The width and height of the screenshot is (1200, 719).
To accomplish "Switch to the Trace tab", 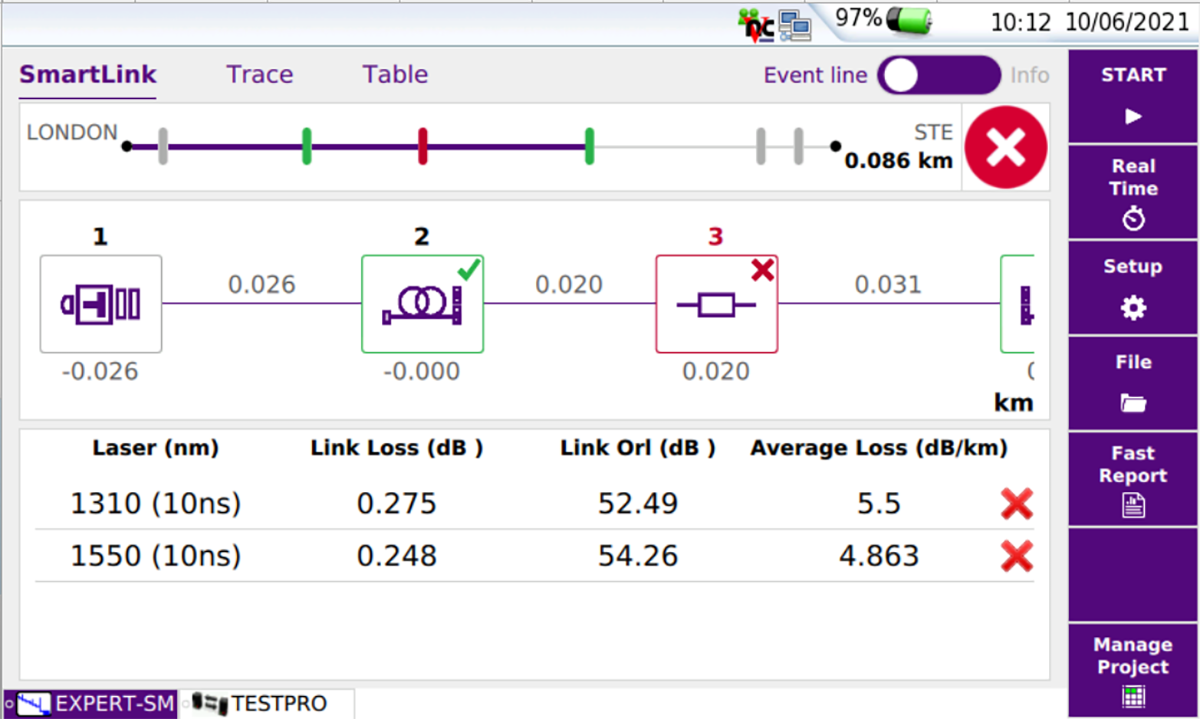I will click(x=259, y=74).
